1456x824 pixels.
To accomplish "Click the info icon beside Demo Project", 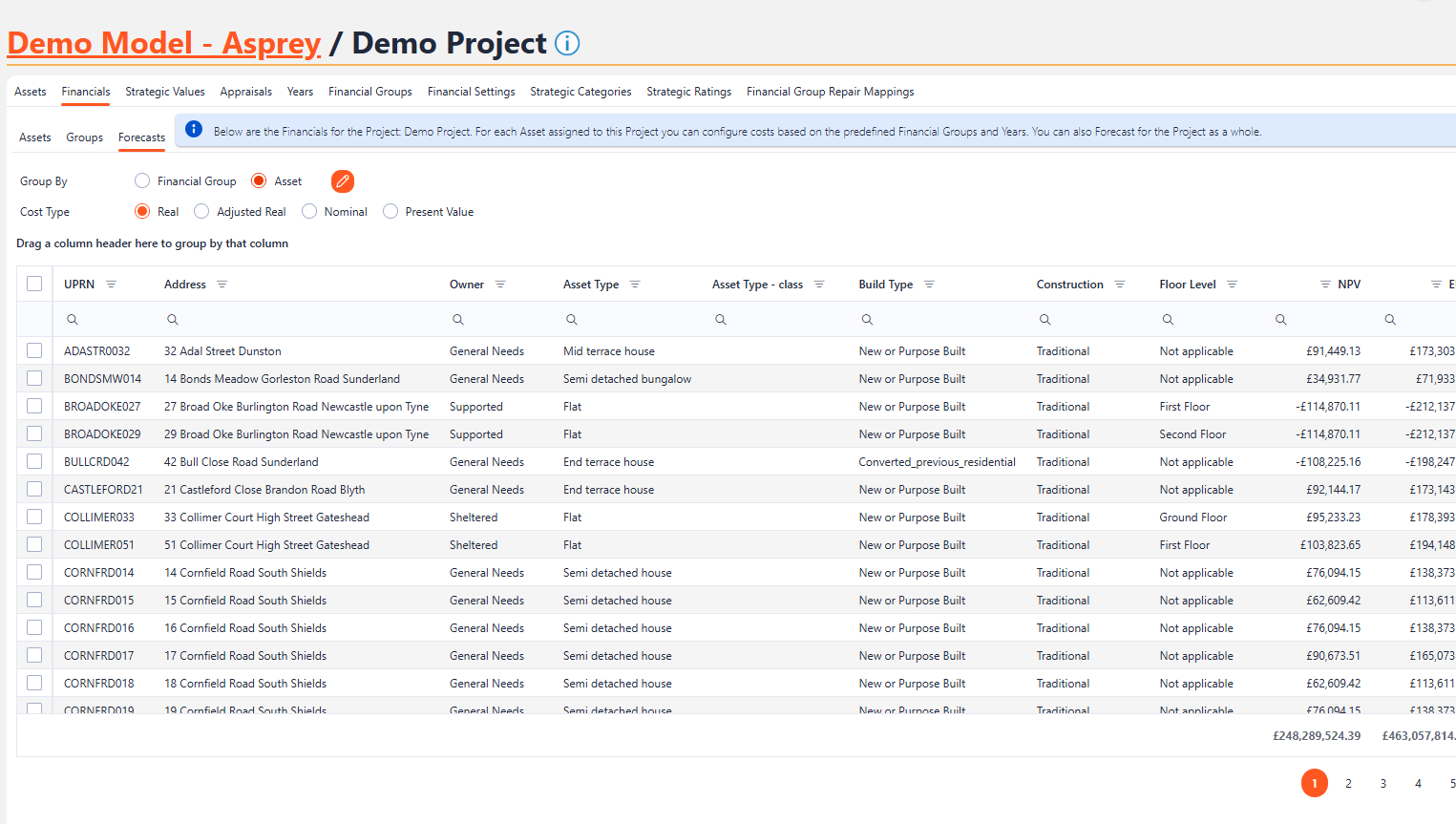I will 567,44.
